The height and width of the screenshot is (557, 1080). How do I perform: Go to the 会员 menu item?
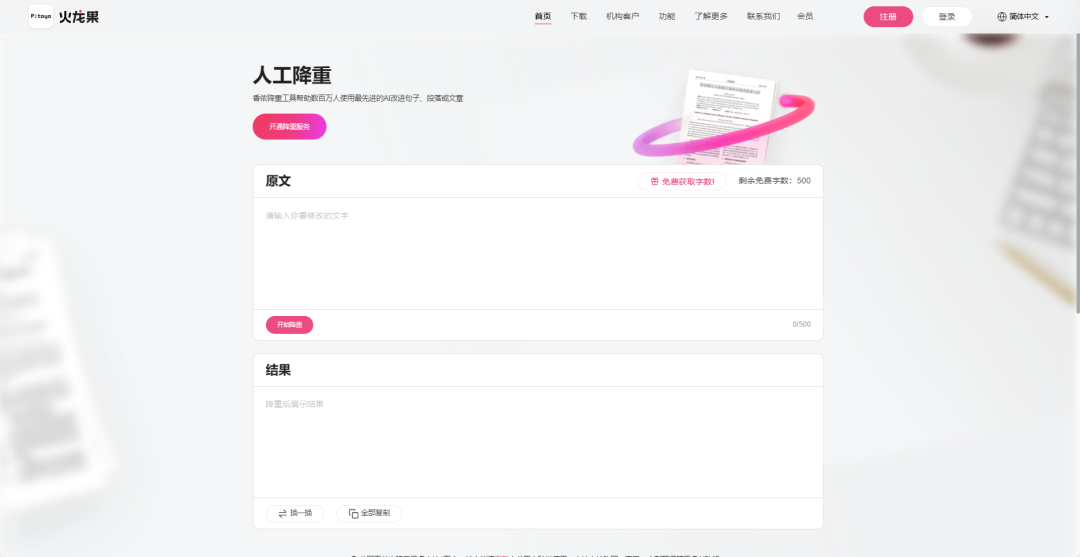pos(804,17)
